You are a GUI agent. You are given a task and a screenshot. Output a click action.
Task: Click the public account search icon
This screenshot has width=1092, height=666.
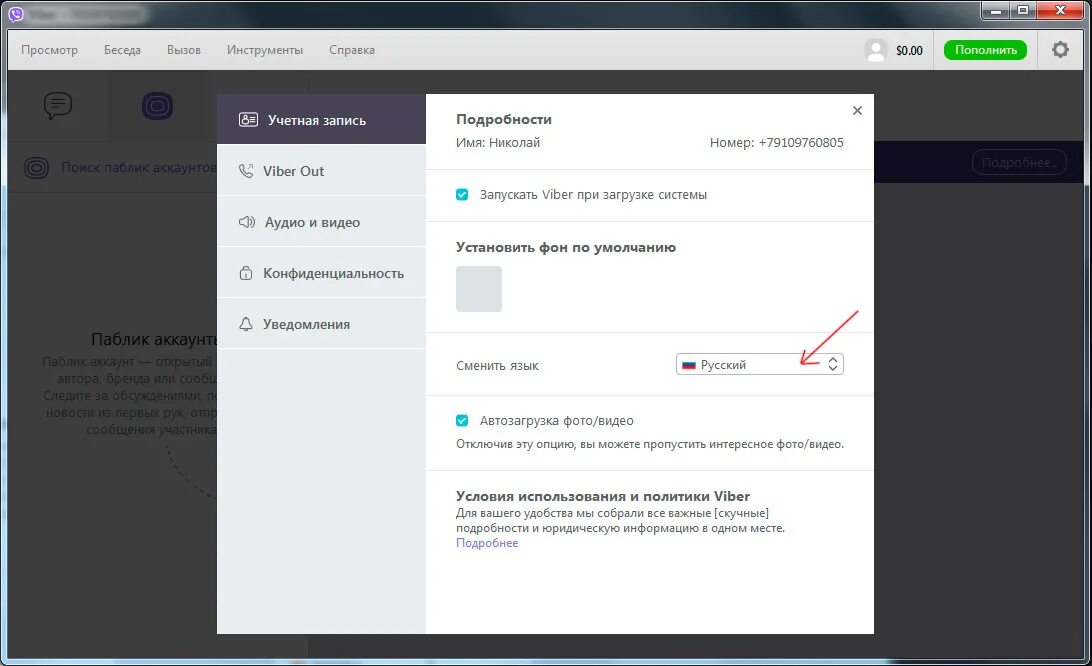pyautogui.click(x=36, y=168)
